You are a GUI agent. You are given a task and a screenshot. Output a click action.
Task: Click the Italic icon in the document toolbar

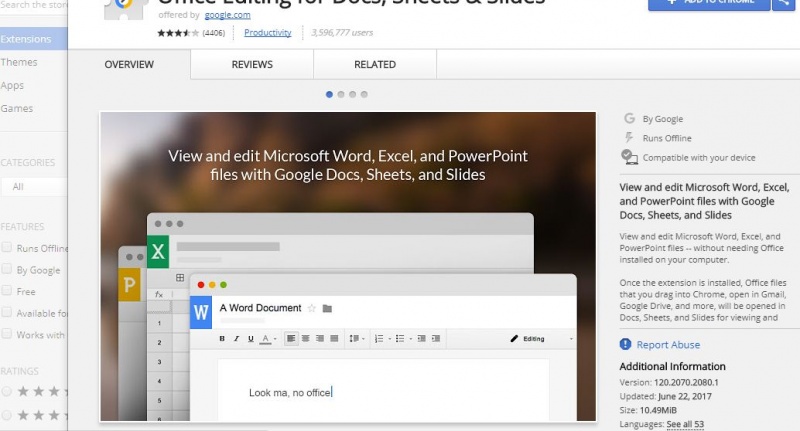click(236, 339)
